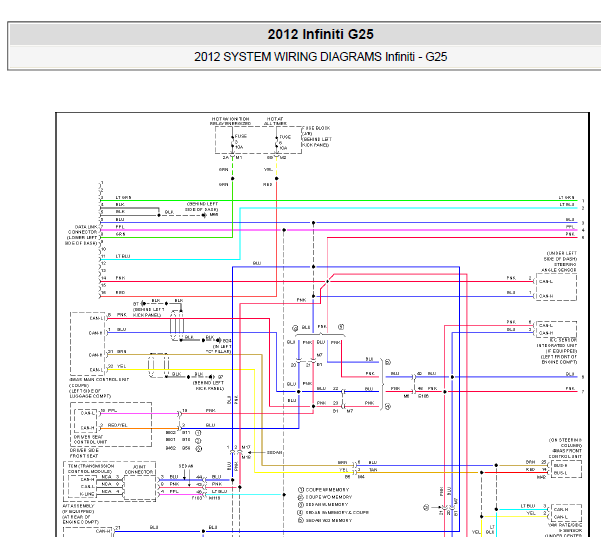Click "SEDAN" arrow label near connector M17
Image resolution: width=601 pixels, height=537 pixels.
click(274, 453)
